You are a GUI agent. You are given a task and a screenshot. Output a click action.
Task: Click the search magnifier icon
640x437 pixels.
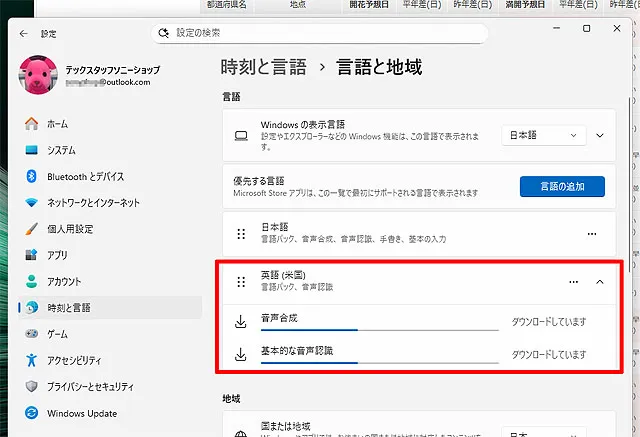[164, 34]
